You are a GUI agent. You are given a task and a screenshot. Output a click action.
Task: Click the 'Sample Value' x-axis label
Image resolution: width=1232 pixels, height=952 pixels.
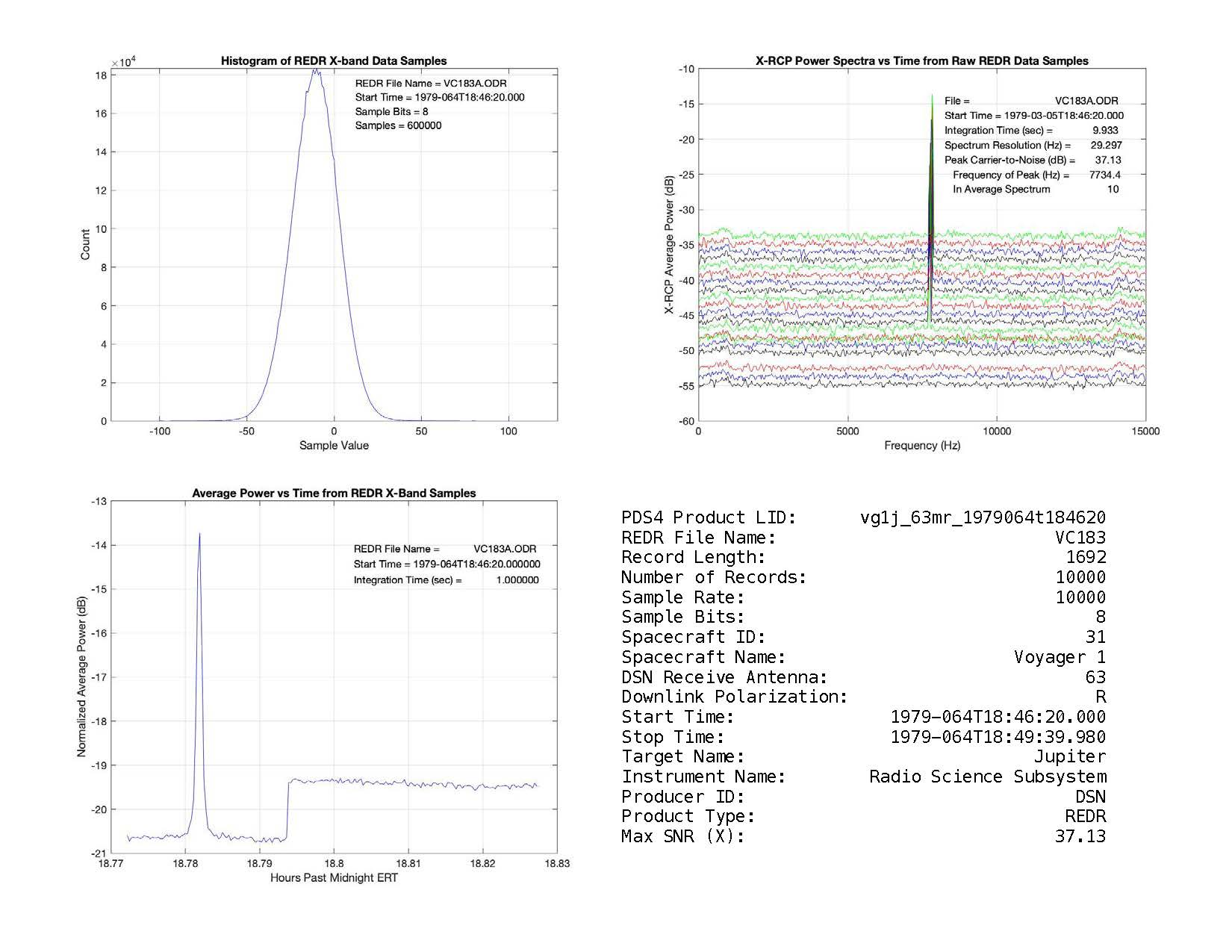click(334, 446)
